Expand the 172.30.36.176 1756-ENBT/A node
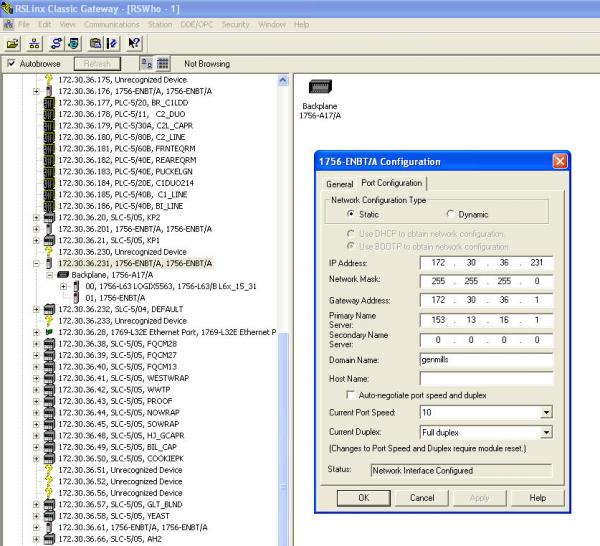 coord(36,91)
